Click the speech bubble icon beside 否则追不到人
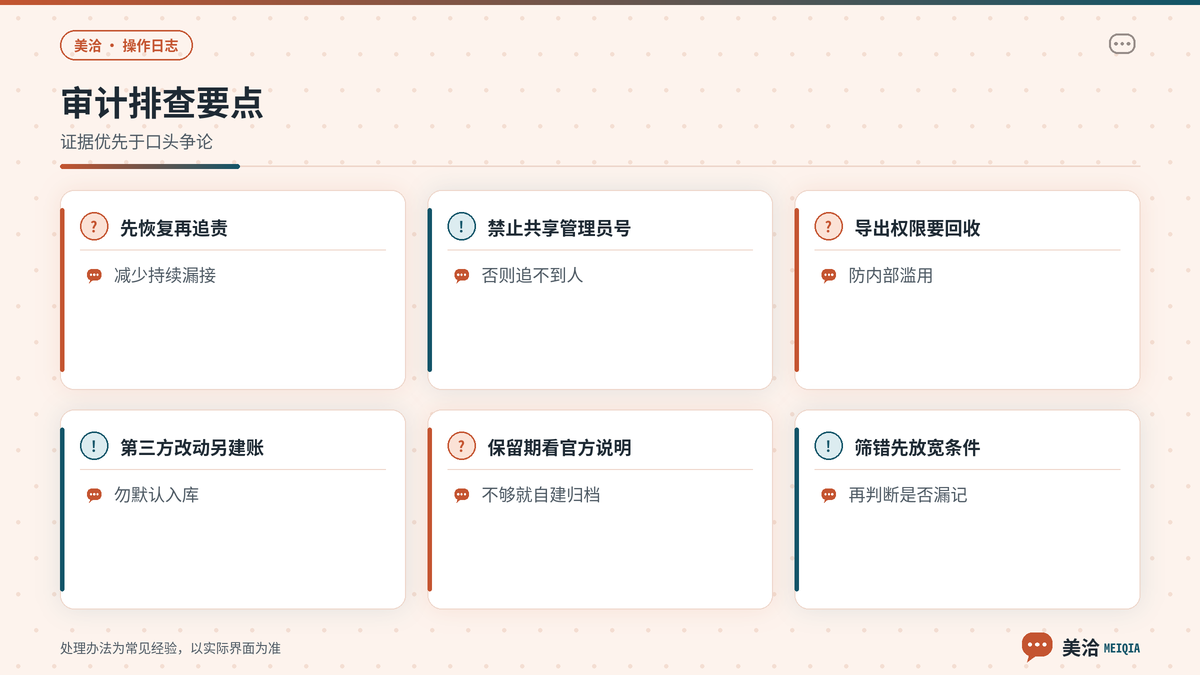This screenshot has width=1200, height=675. [461, 276]
